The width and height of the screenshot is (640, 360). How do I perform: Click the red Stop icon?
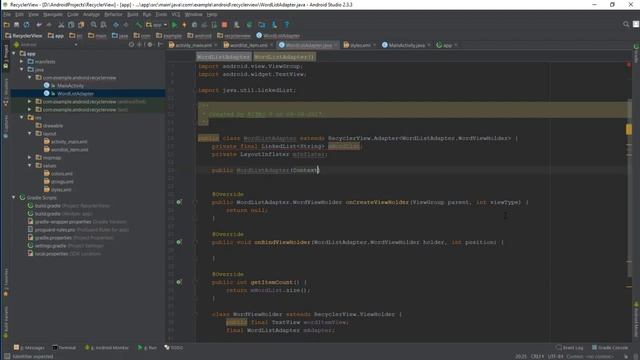pyautogui.click(x=224, y=25)
